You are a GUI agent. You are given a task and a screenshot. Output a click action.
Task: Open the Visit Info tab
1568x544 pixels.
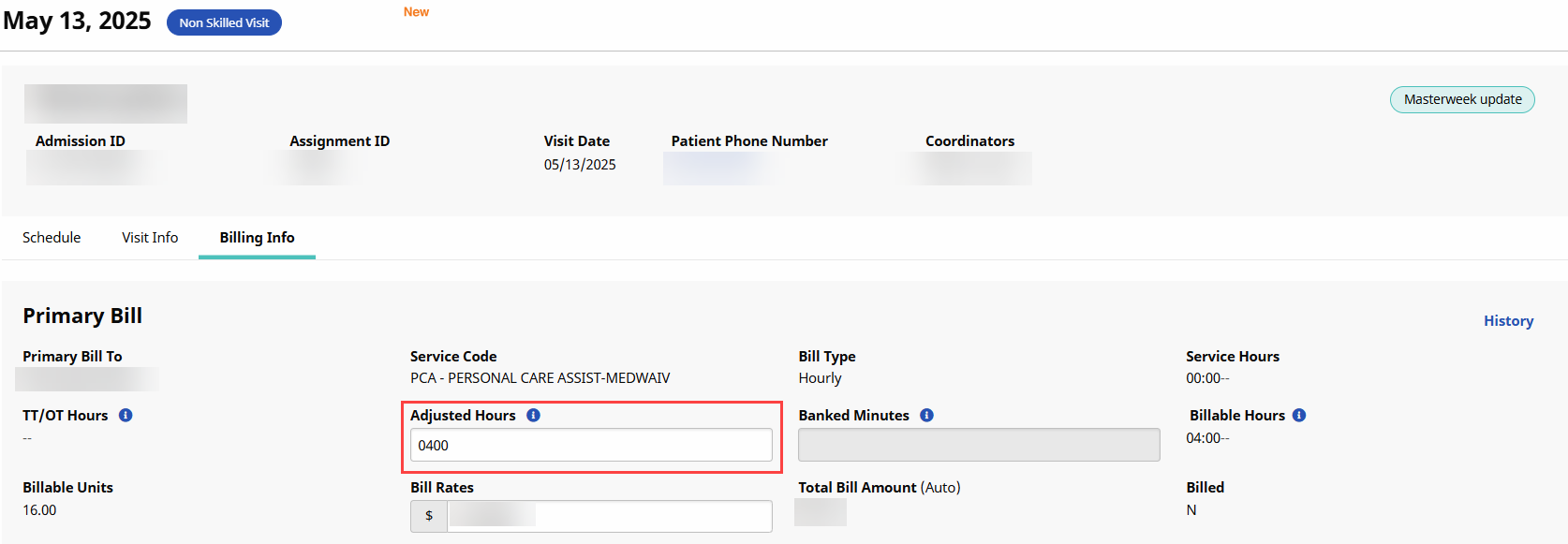(x=150, y=238)
